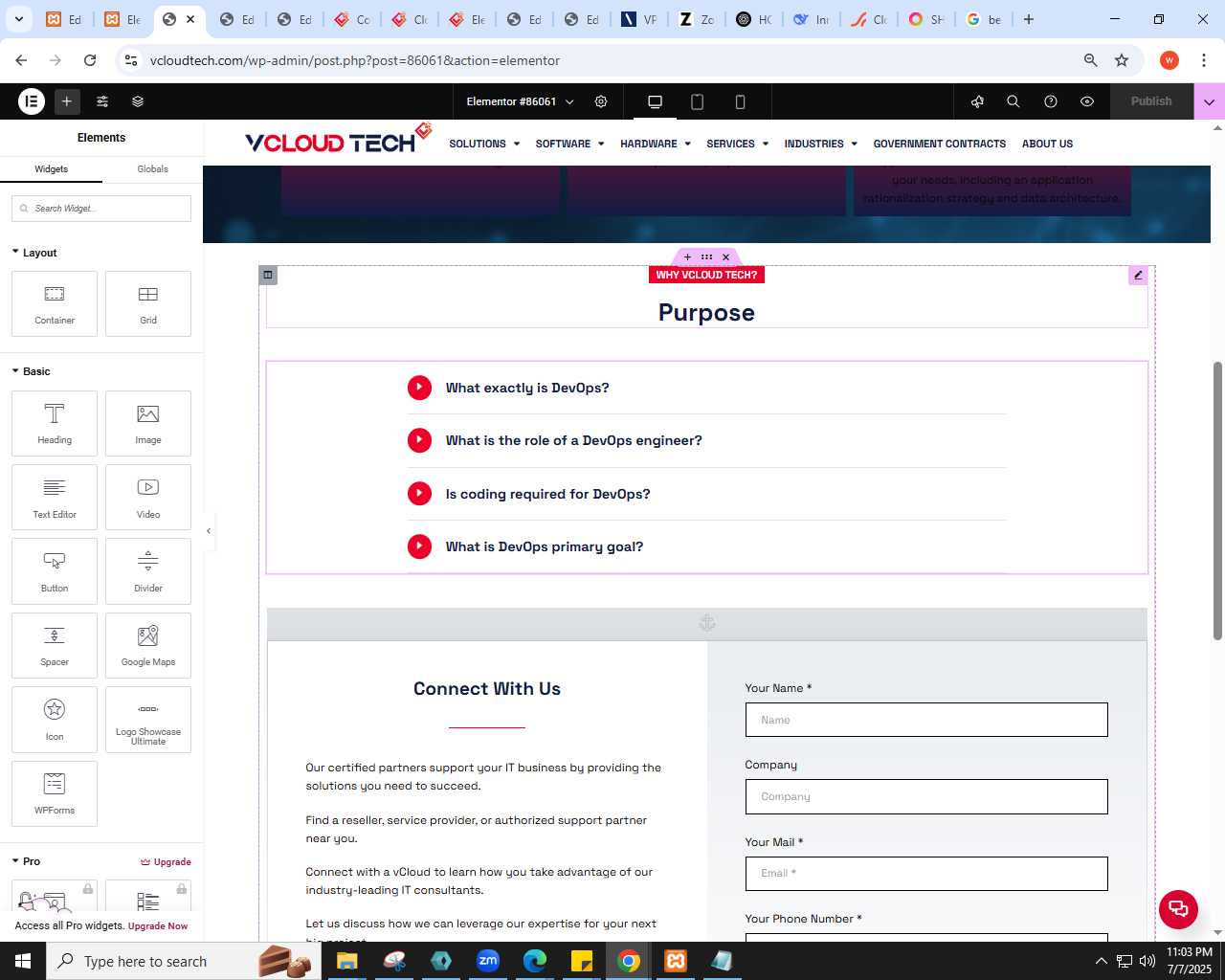The image size is (1225, 980).
Task: Select the Video widget
Action: tap(148, 497)
